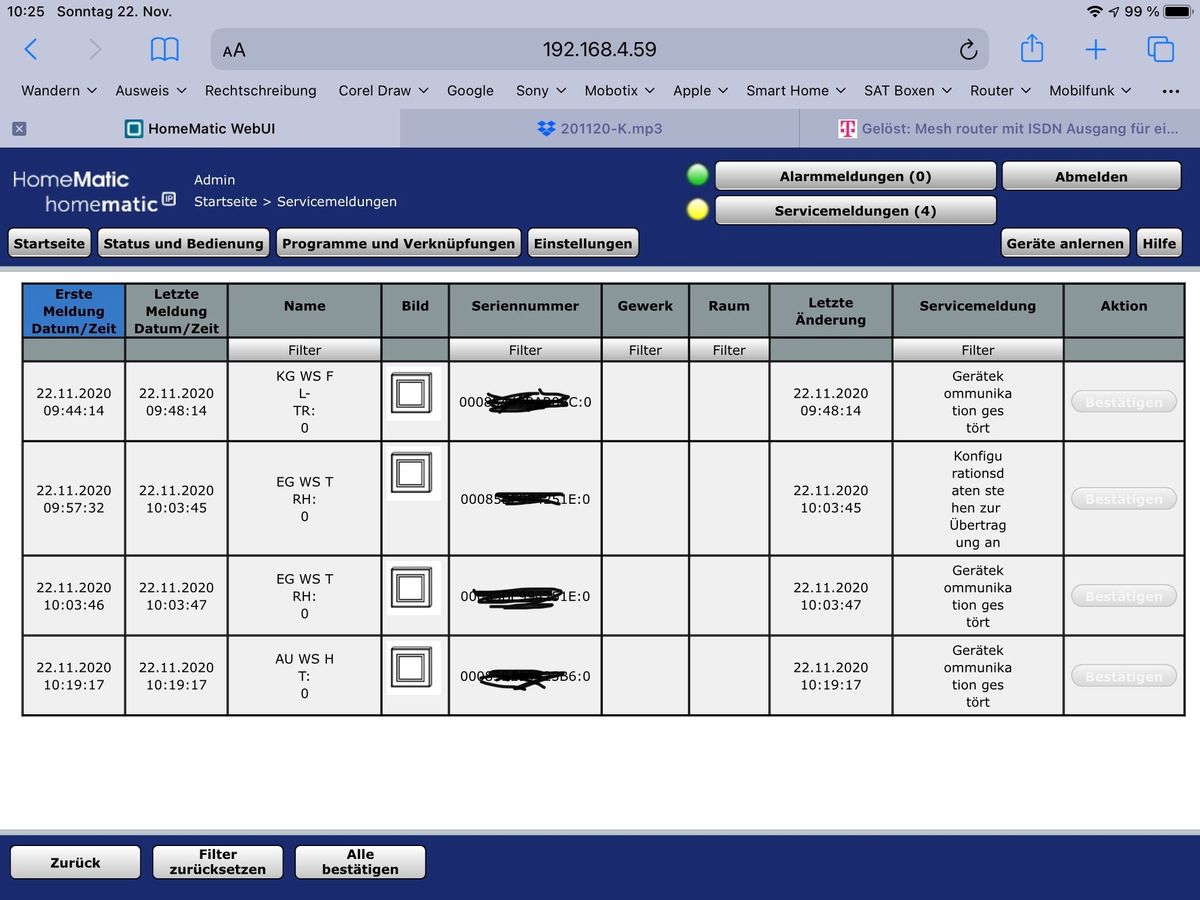Image resolution: width=1200 pixels, height=900 pixels.
Task: Expand the Corel Draw bookmarks folder
Action: pos(384,90)
